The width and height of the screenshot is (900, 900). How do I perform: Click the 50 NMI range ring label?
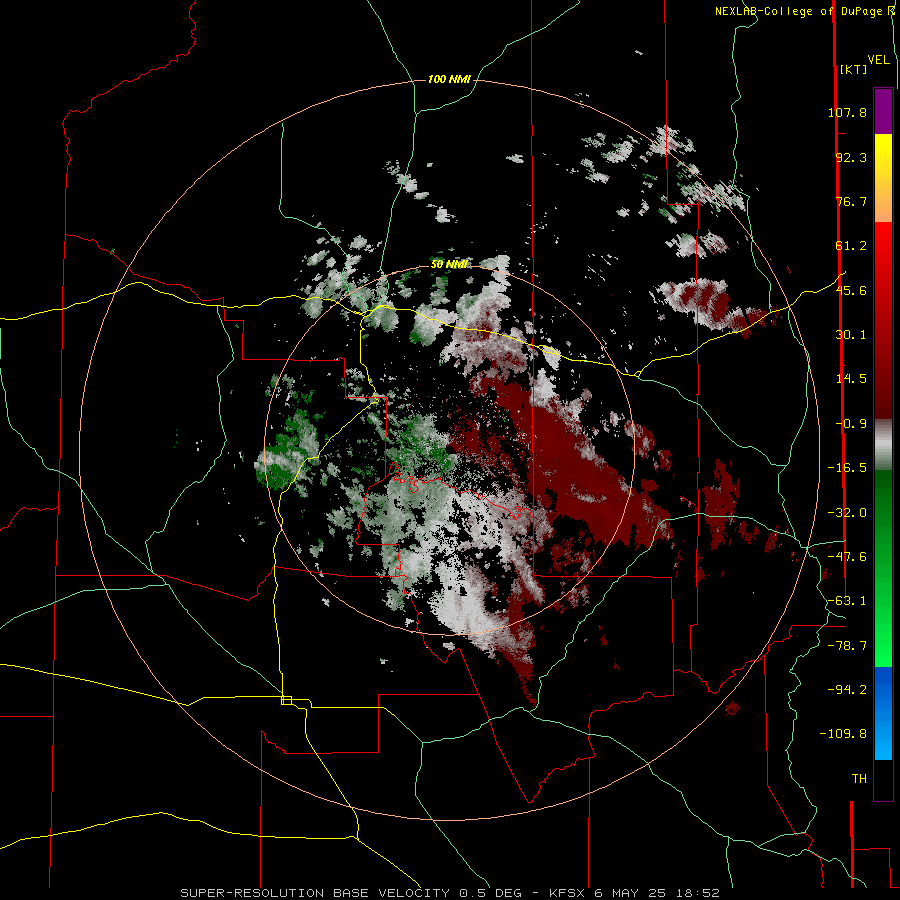[449, 265]
